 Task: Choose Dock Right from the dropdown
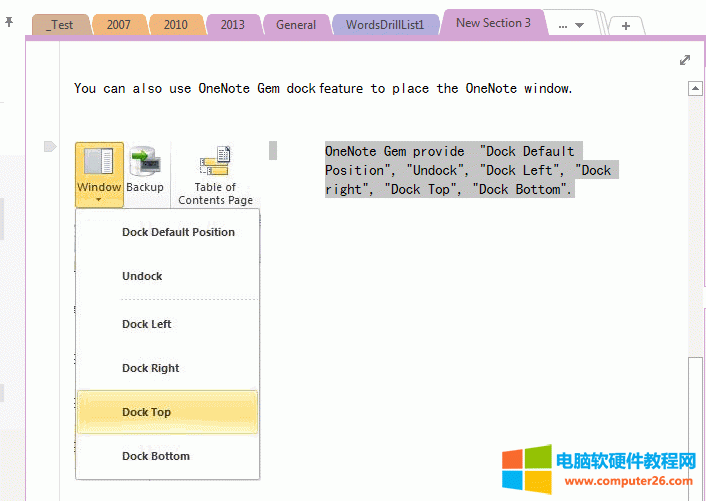(151, 368)
